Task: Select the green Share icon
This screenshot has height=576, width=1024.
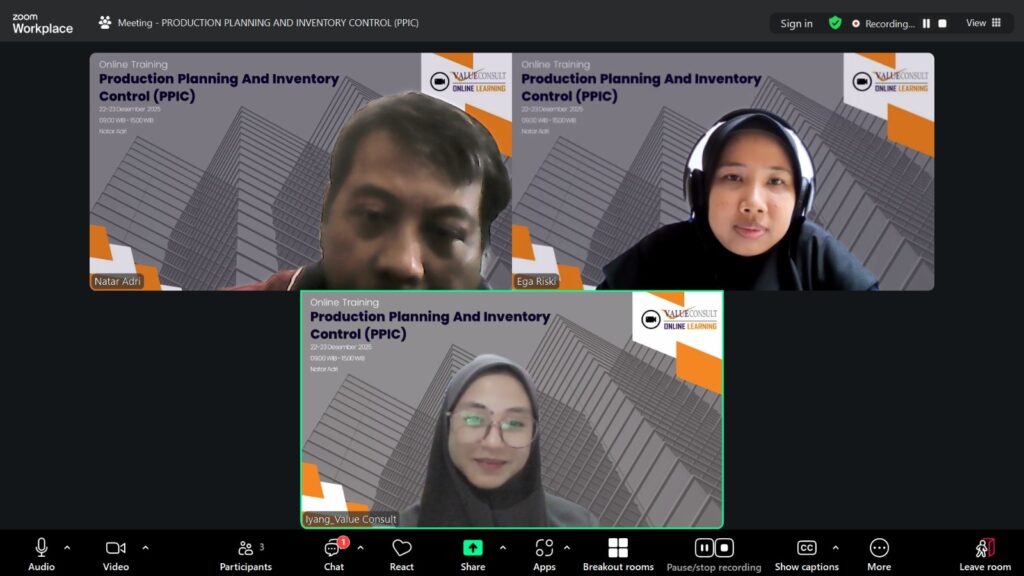Action: point(471,548)
